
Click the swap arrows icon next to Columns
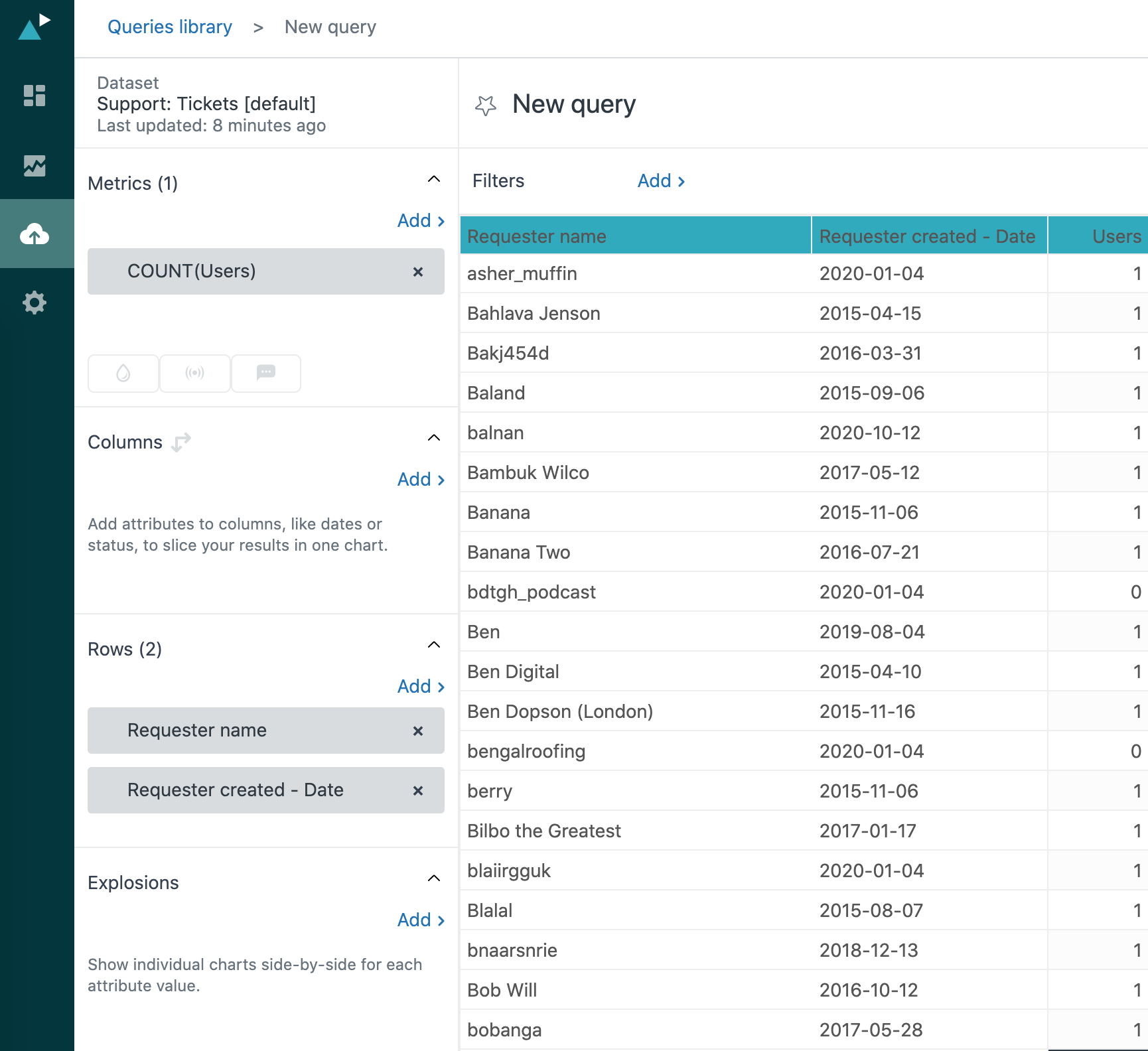point(180,441)
